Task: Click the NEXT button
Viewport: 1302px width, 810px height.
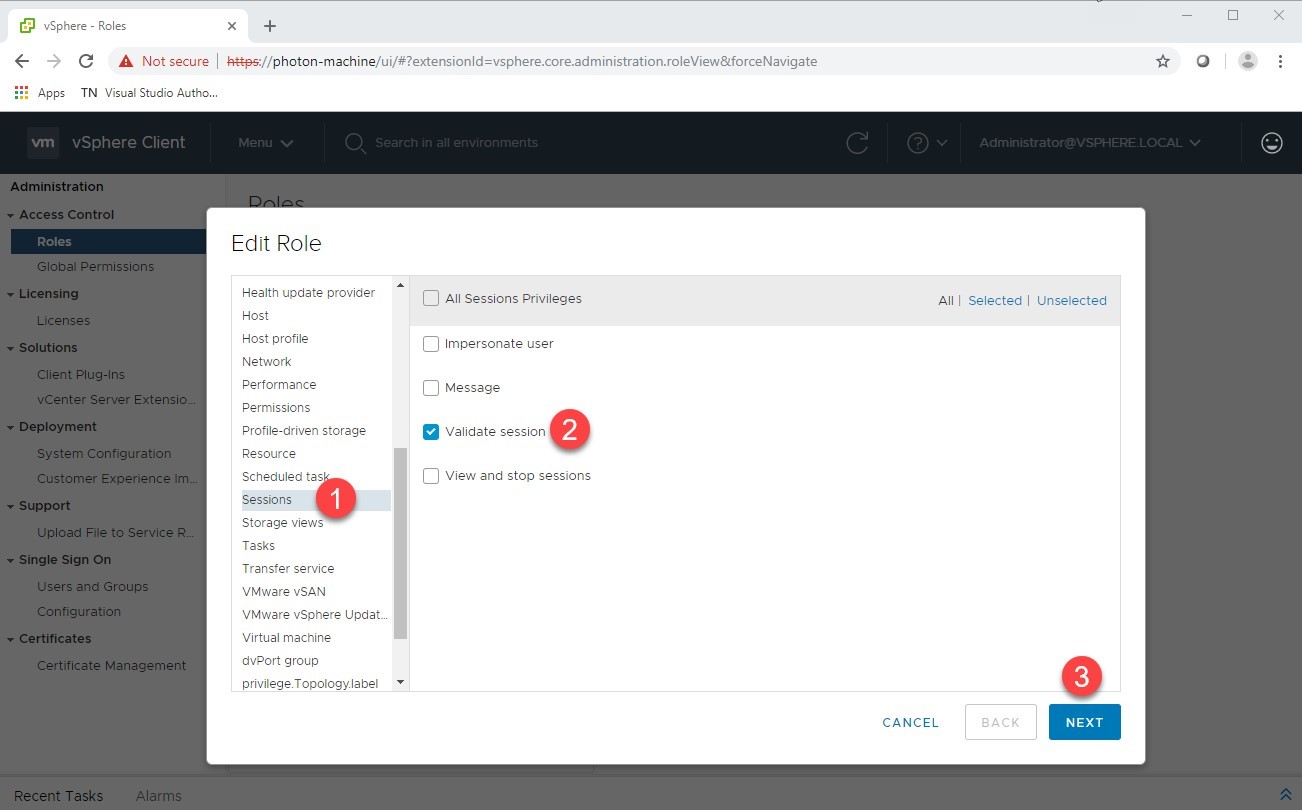Action: 1084,721
